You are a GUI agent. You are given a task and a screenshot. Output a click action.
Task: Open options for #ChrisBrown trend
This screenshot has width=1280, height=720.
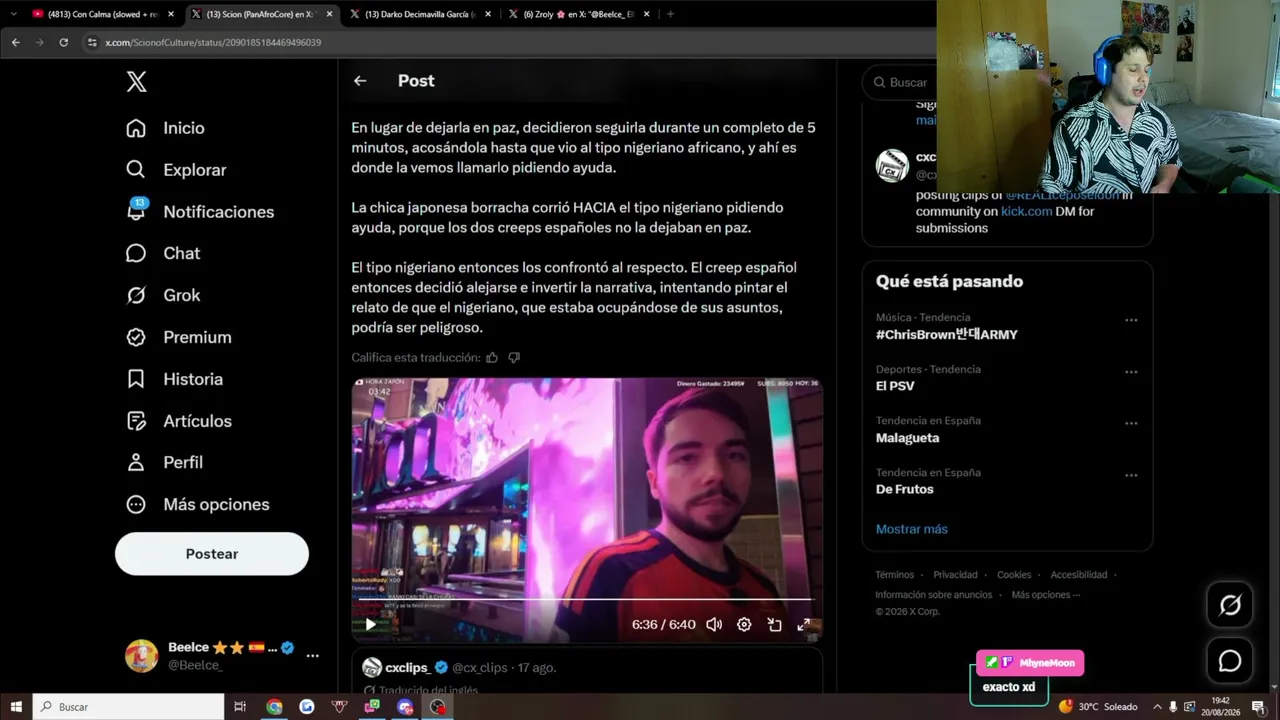pyautogui.click(x=1131, y=320)
